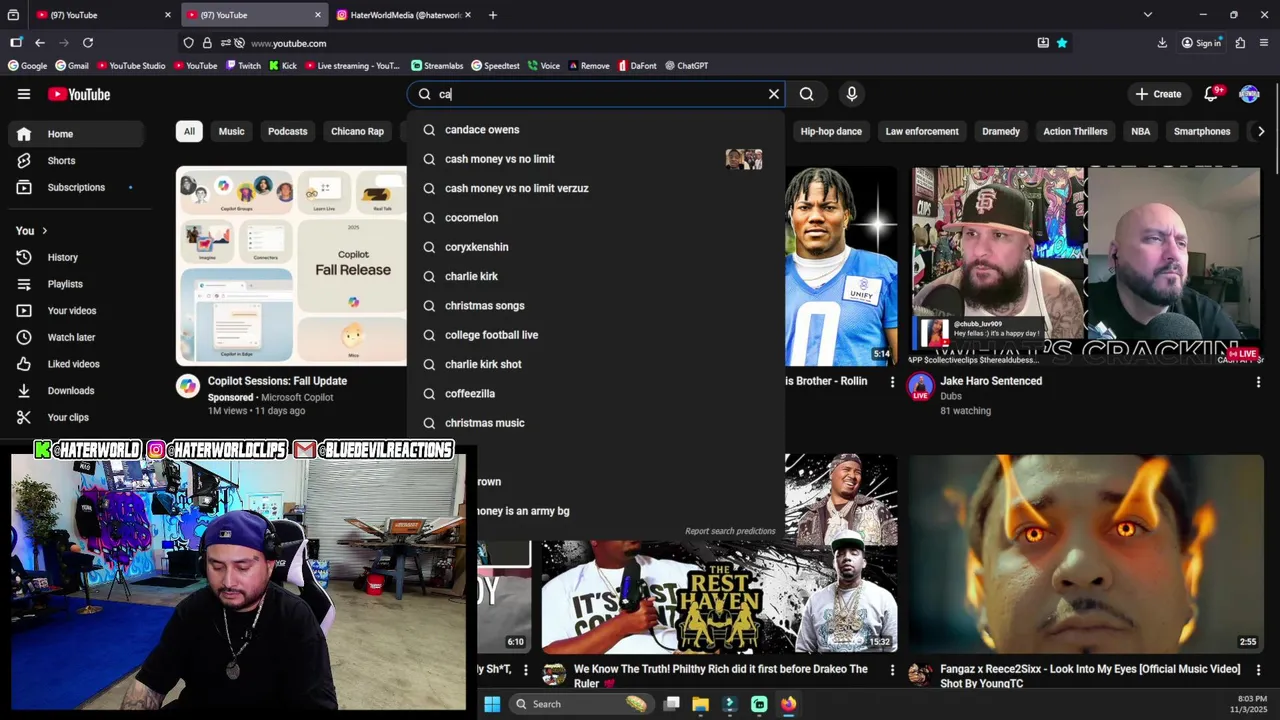Clear the search box with the X
Screen dimensions: 1280x720
773,94
